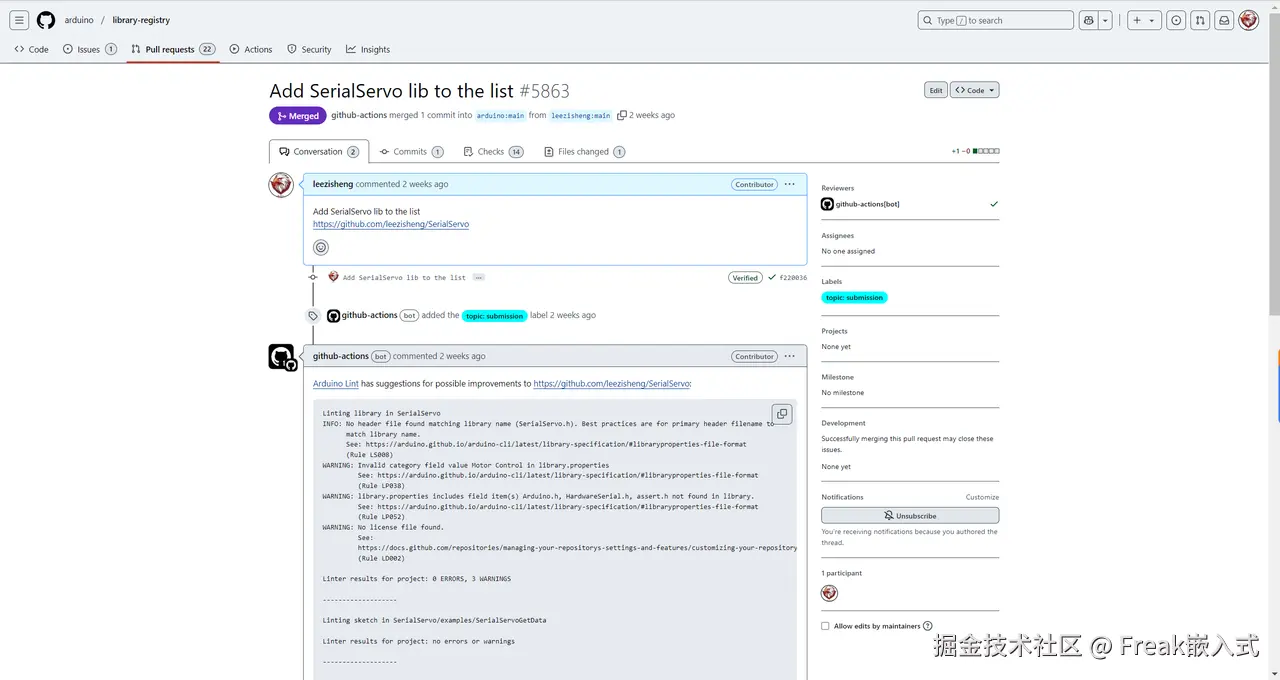This screenshot has height=680, width=1280.
Task: Expand the Code dropdown button
Action: click(x=975, y=90)
